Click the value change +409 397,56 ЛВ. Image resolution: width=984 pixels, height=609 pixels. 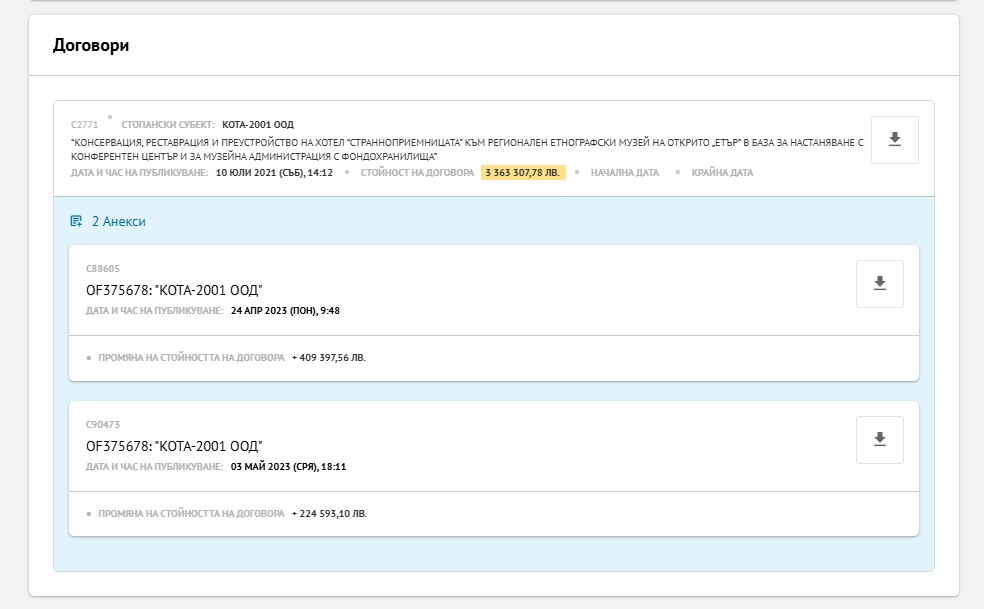(x=328, y=357)
